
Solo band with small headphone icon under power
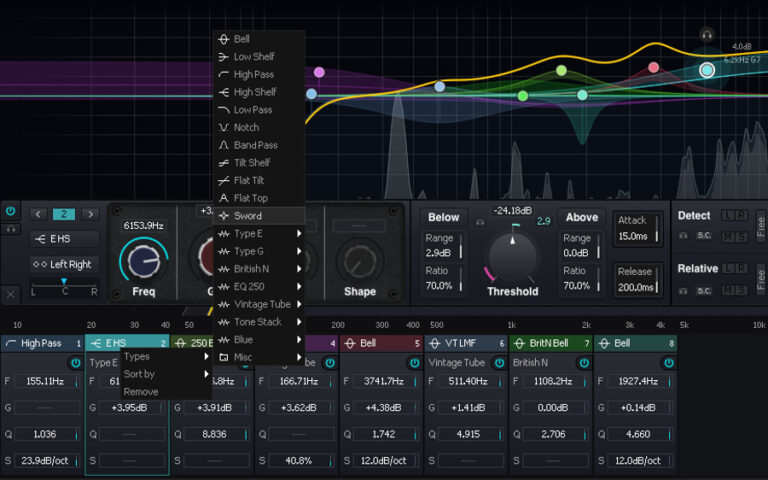(10, 229)
